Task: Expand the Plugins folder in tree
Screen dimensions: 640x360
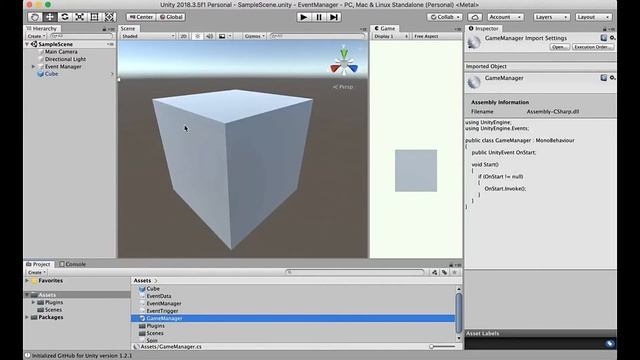Action: point(33,302)
